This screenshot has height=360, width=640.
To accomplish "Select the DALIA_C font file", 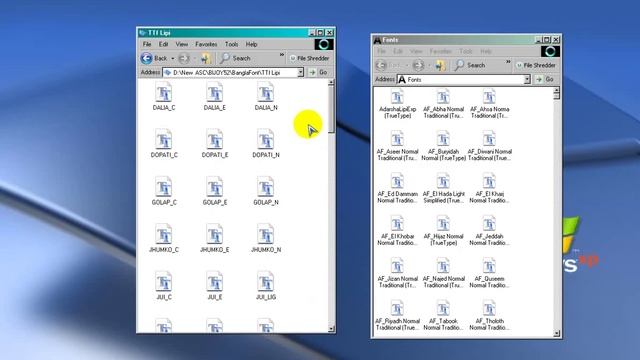I will [x=164, y=96].
